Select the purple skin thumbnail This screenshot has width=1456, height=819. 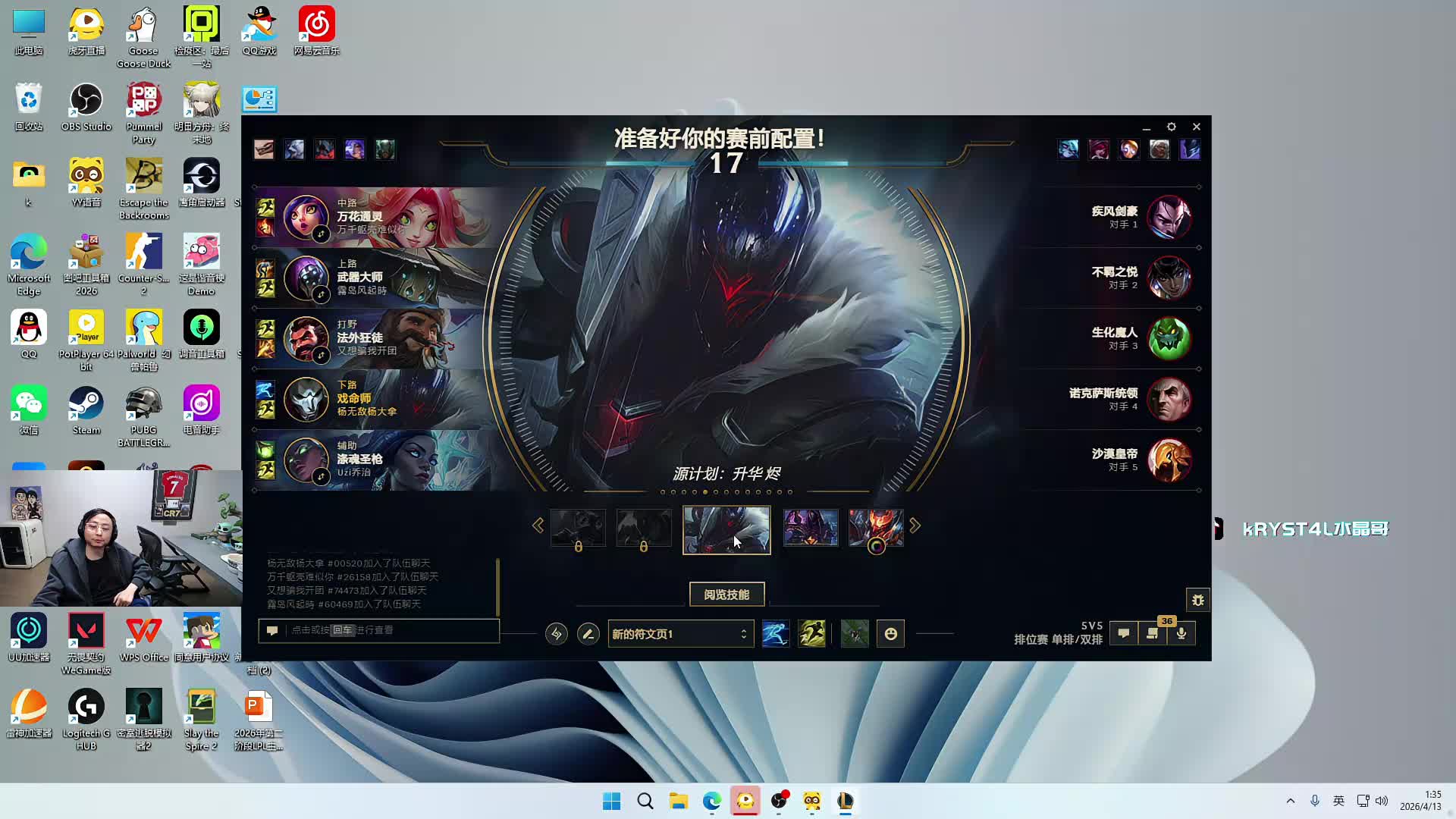point(811,527)
